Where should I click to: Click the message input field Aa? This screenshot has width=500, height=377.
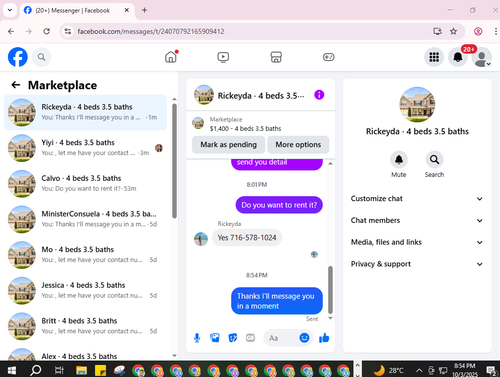click(x=282, y=338)
